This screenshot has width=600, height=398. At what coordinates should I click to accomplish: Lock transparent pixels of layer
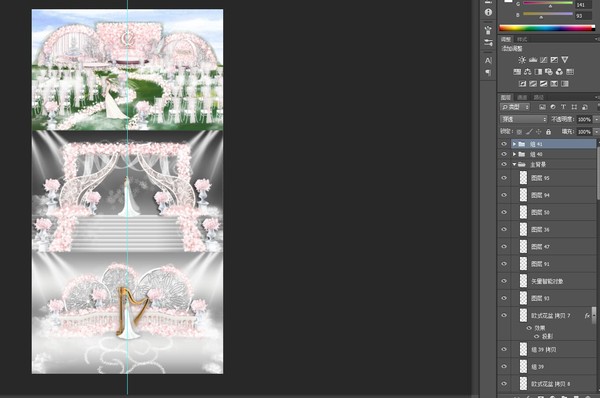coord(519,132)
